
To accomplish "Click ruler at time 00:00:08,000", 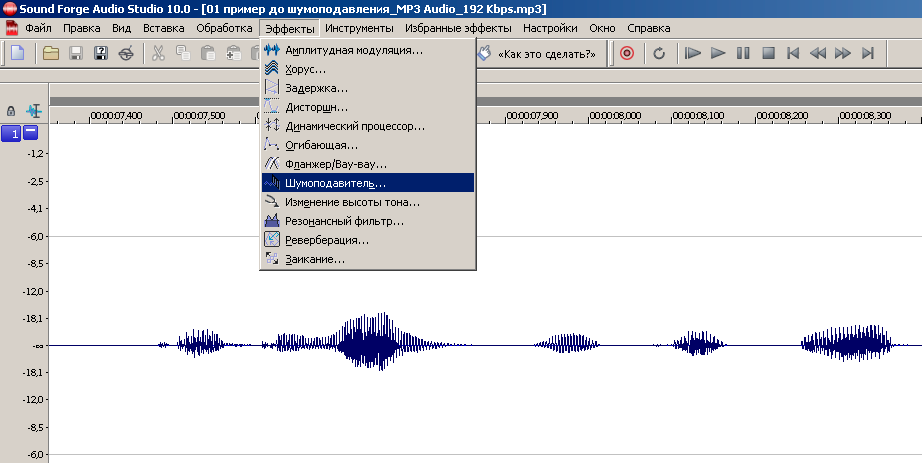I will (616, 116).
